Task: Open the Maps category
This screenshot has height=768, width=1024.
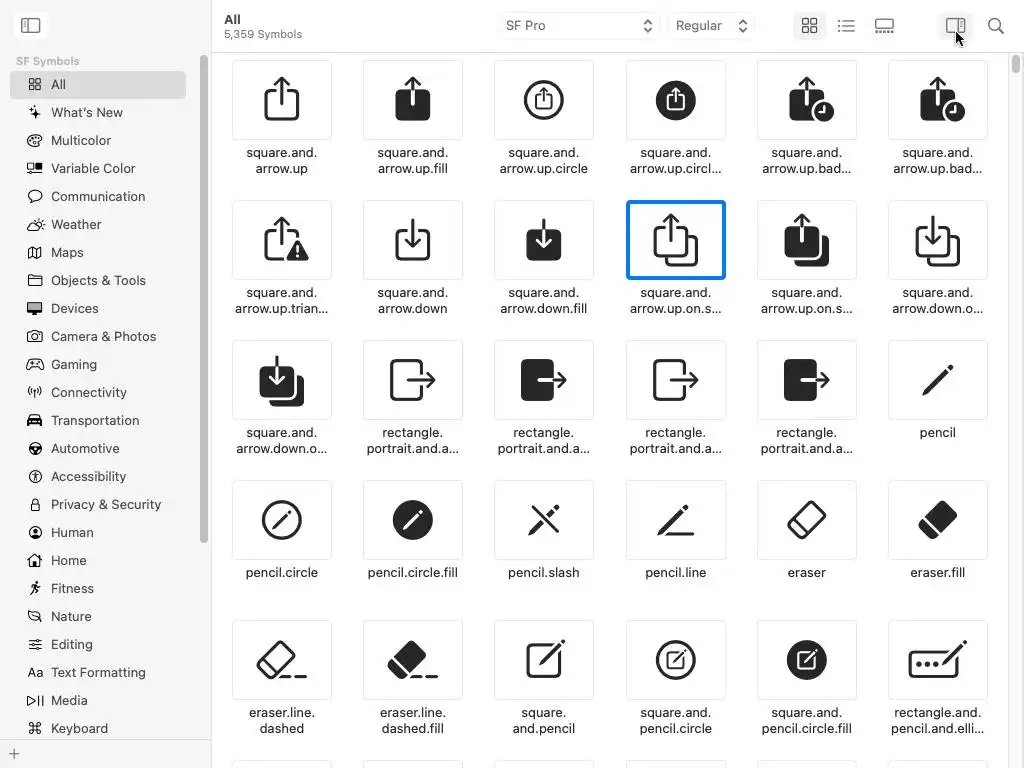Action: pyautogui.click(x=98, y=253)
